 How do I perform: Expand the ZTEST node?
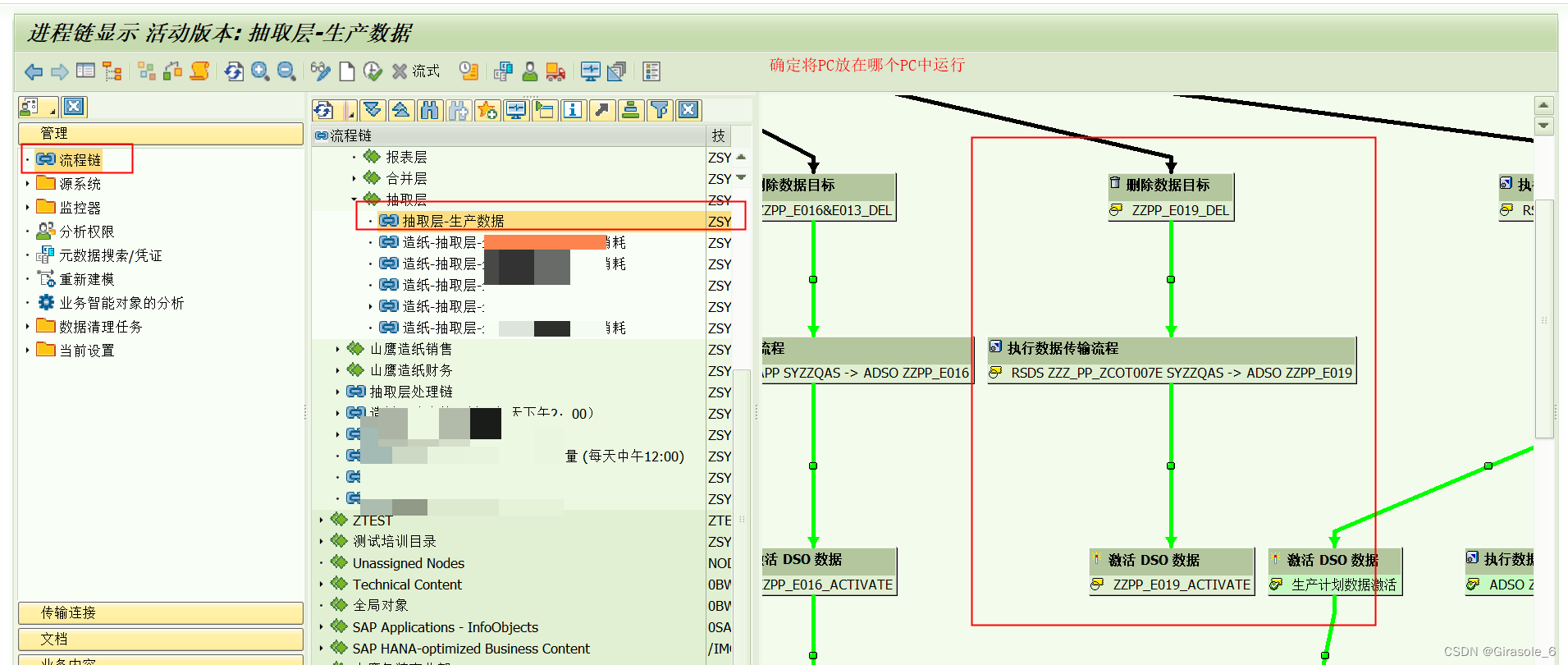322,520
